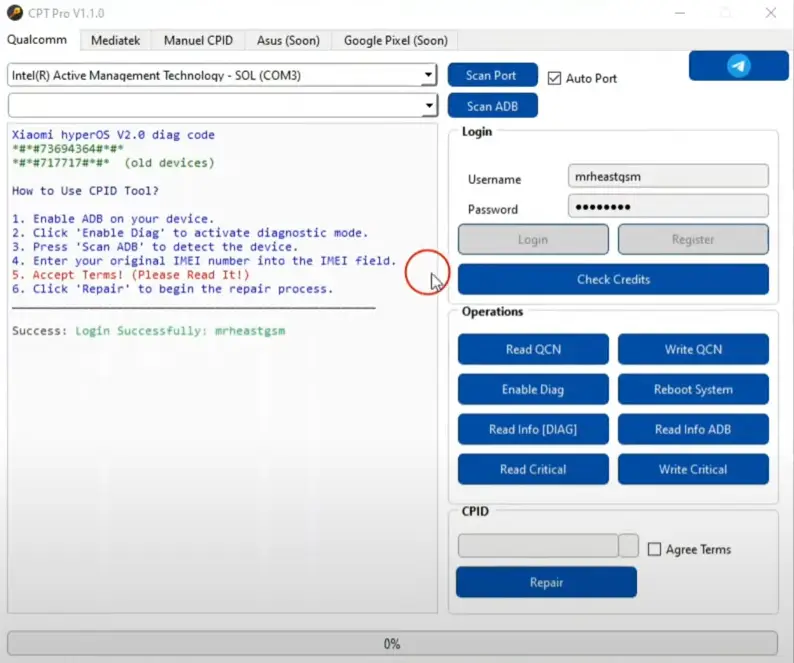The width and height of the screenshot is (794, 663).
Task: Click the Register button
Action: pyautogui.click(x=693, y=240)
